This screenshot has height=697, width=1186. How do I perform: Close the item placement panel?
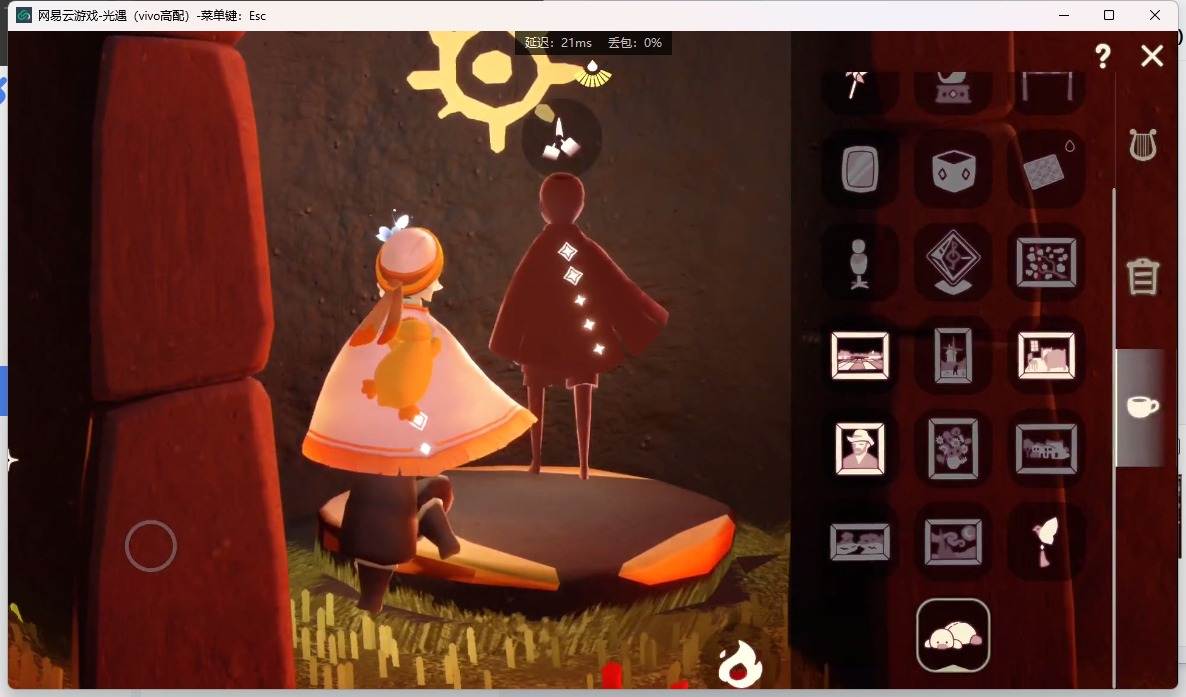pyautogui.click(x=1152, y=55)
